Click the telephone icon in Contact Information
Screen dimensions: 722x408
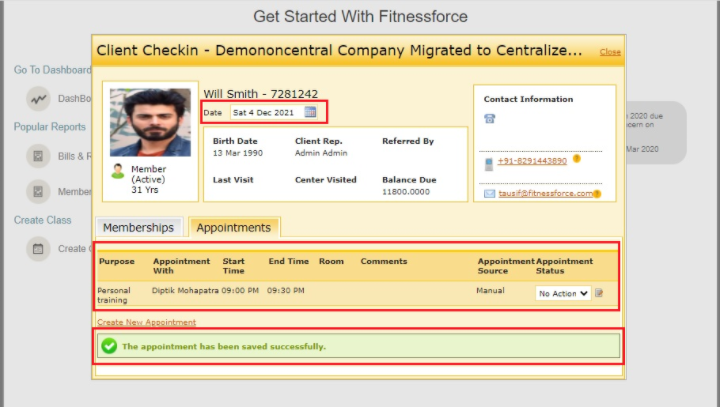[489, 119]
